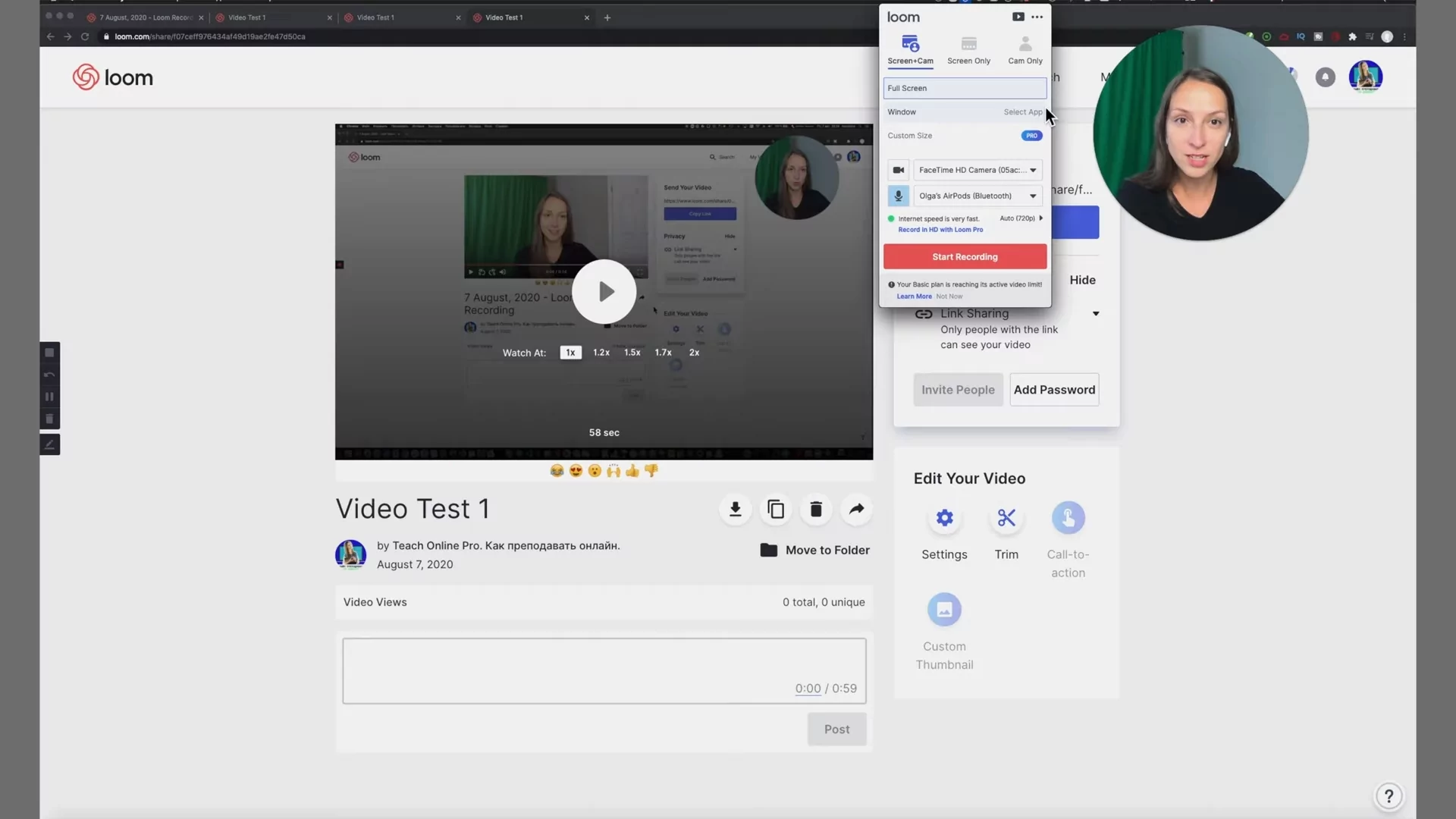Pause recording with the pause control icon
The image size is (1456, 819).
click(x=49, y=397)
